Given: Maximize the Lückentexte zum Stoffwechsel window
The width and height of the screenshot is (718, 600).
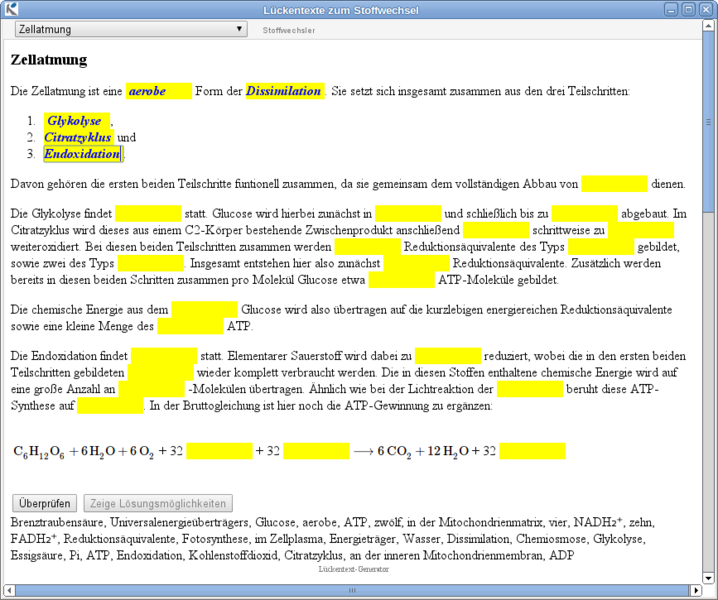Looking at the screenshot, I should click(688, 10).
